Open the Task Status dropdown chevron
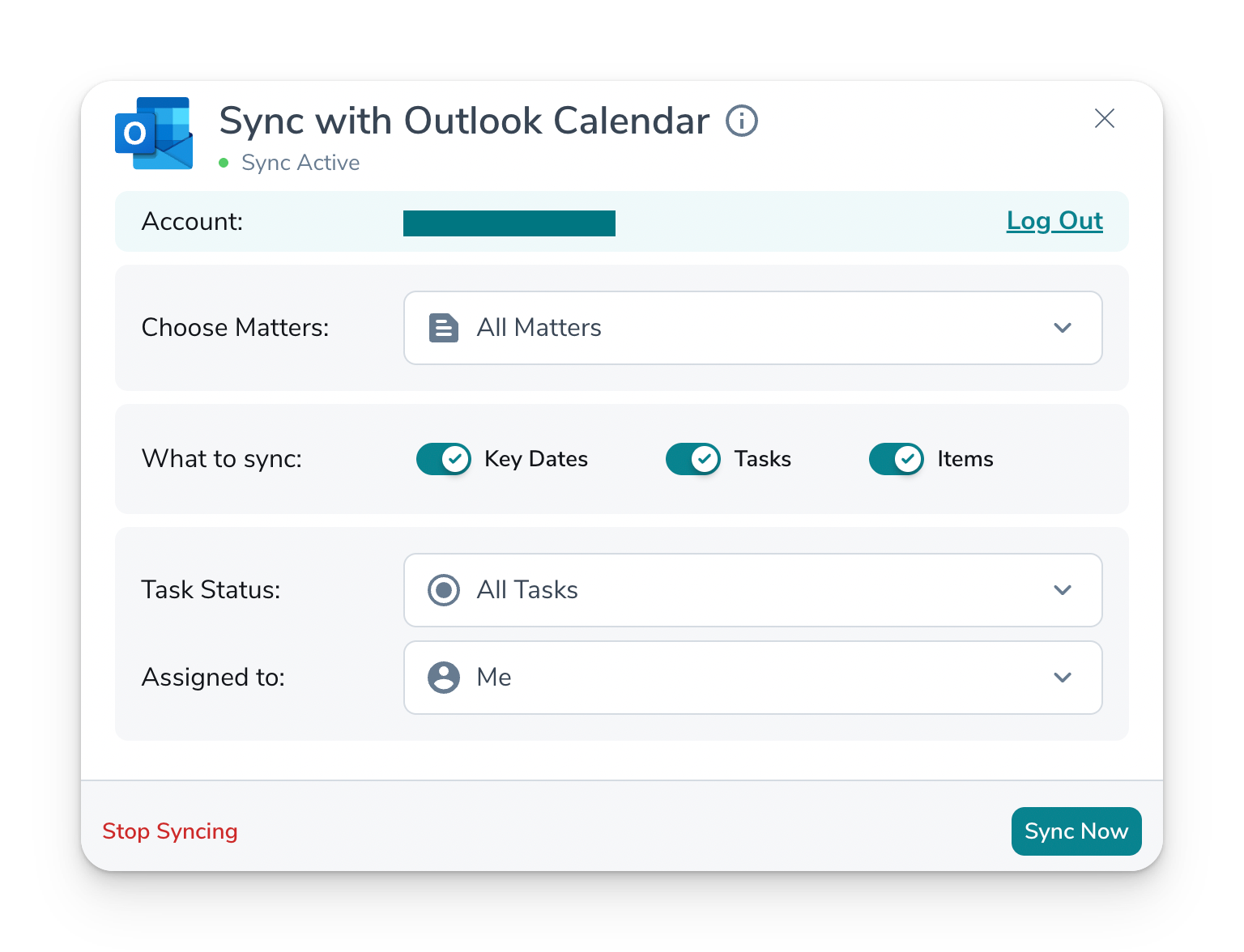1244x952 pixels. coord(1063,590)
